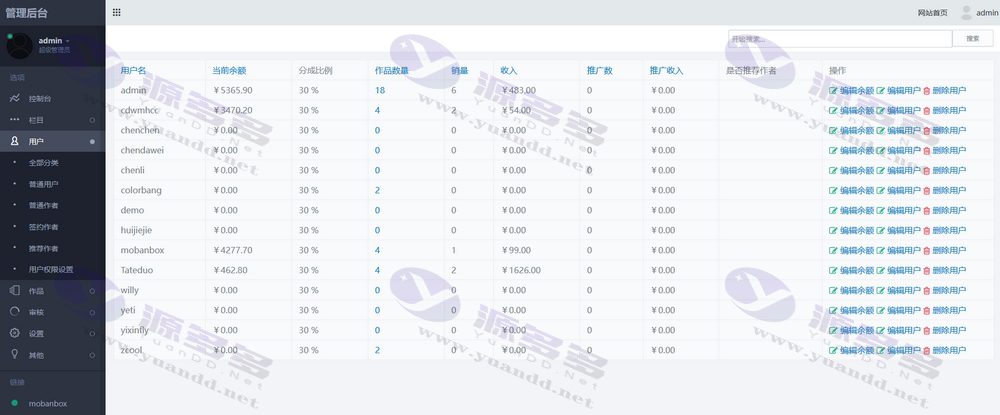Image resolution: width=1000 pixels, height=415 pixels.
Task: Click the admin avatar in top right
Action: click(966, 12)
